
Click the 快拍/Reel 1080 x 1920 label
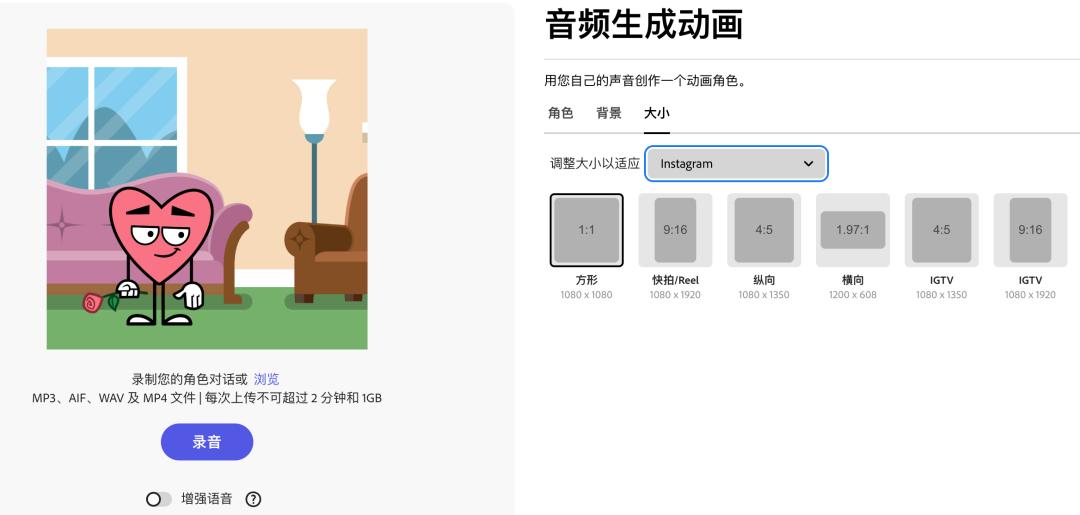[x=675, y=287]
